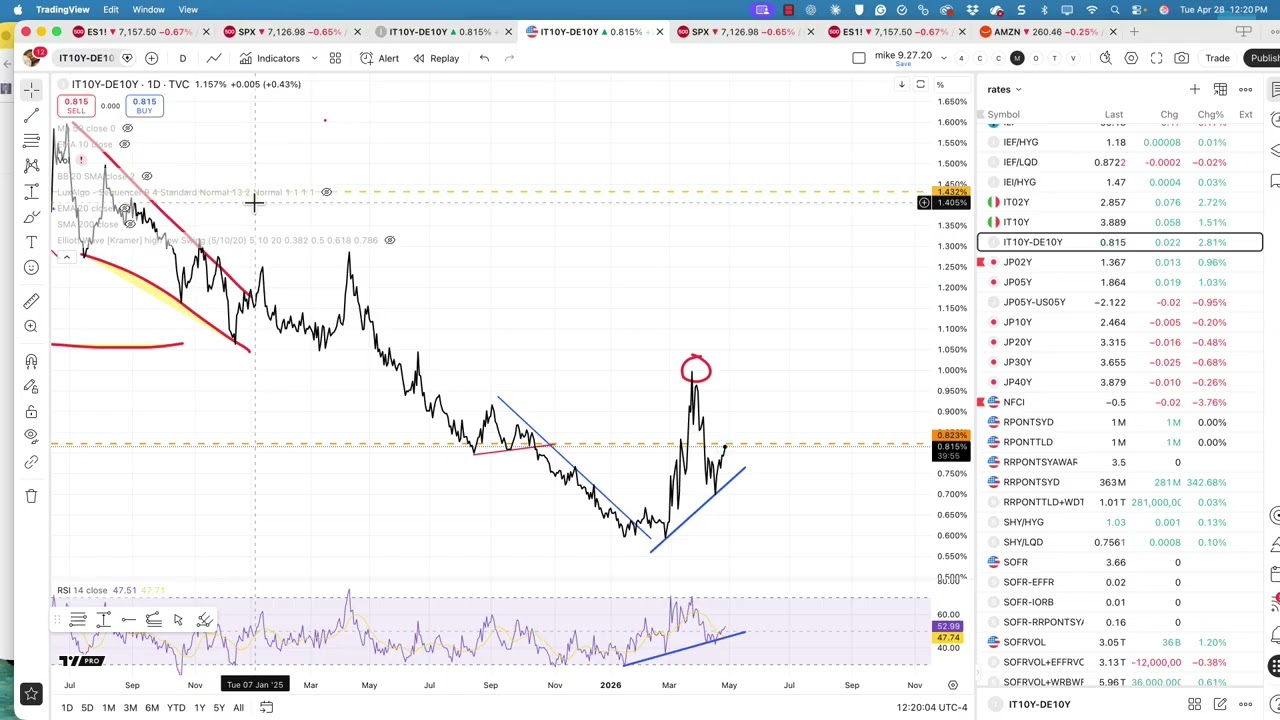Hide the Elliott Wave Kramer indicator

coord(390,240)
